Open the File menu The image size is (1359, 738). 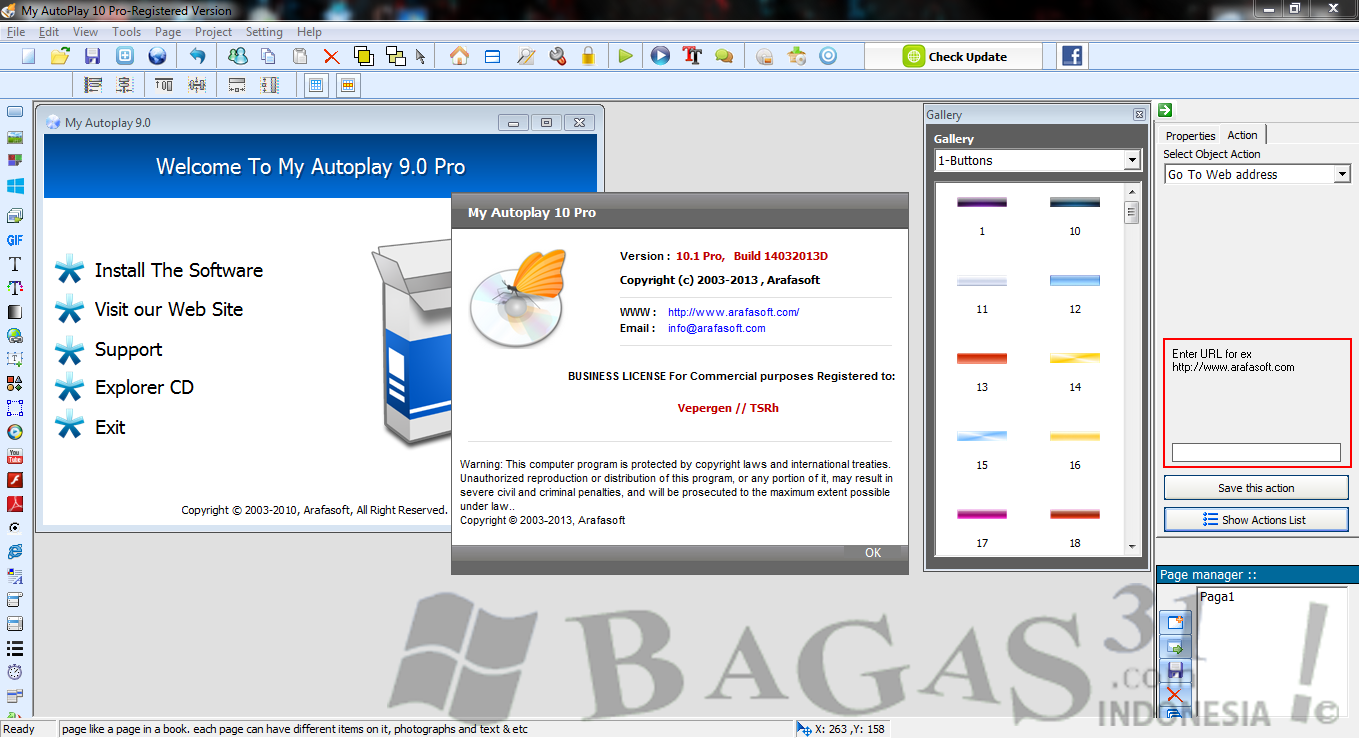15,32
